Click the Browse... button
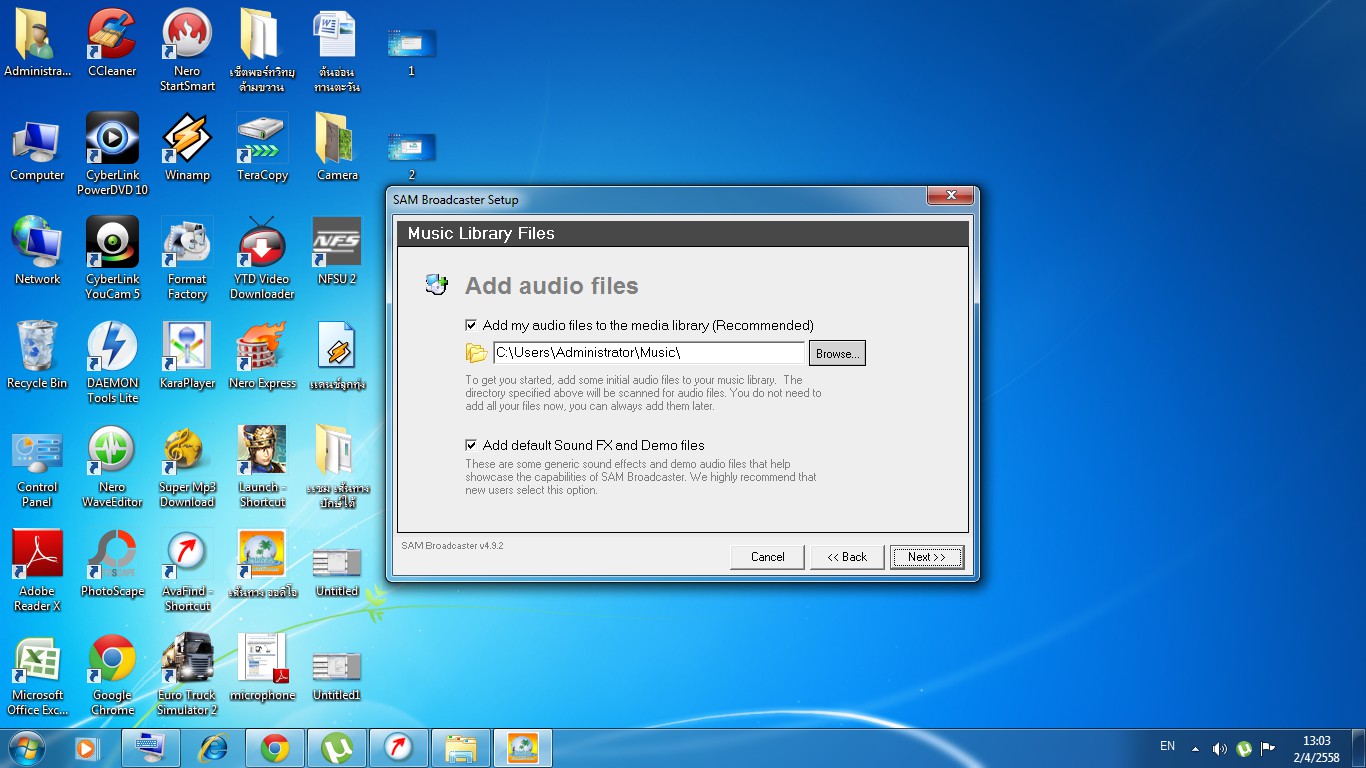Screen dimensions: 1366x768 point(837,354)
